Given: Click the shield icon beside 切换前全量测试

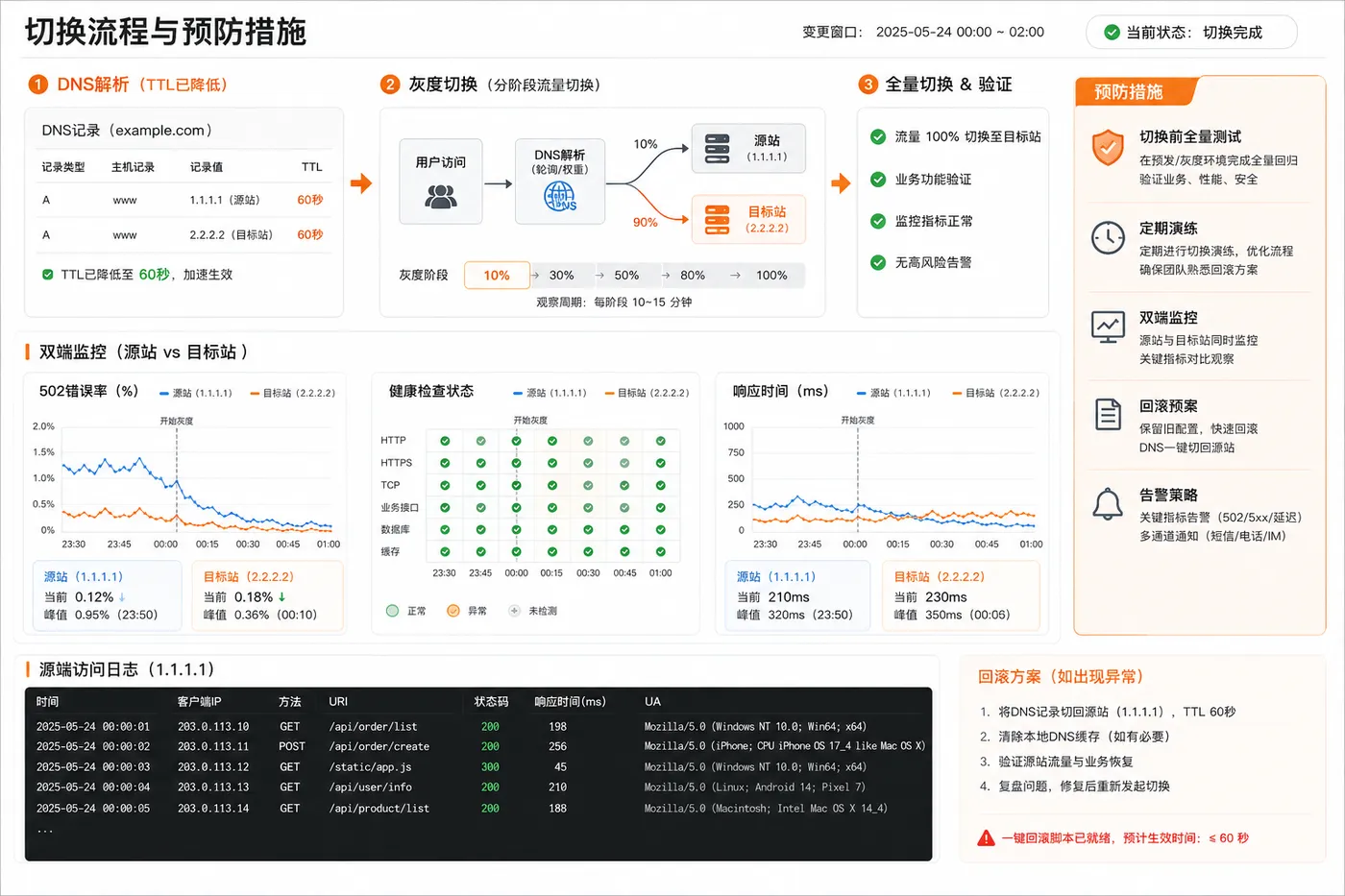Looking at the screenshot, I should (x=1108, y=147).
